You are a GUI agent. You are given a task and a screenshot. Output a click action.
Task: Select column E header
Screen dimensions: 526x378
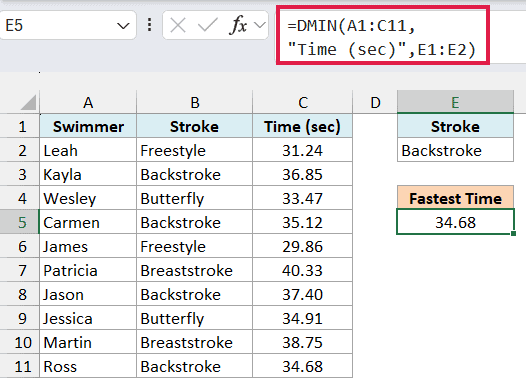click(455, 102)
